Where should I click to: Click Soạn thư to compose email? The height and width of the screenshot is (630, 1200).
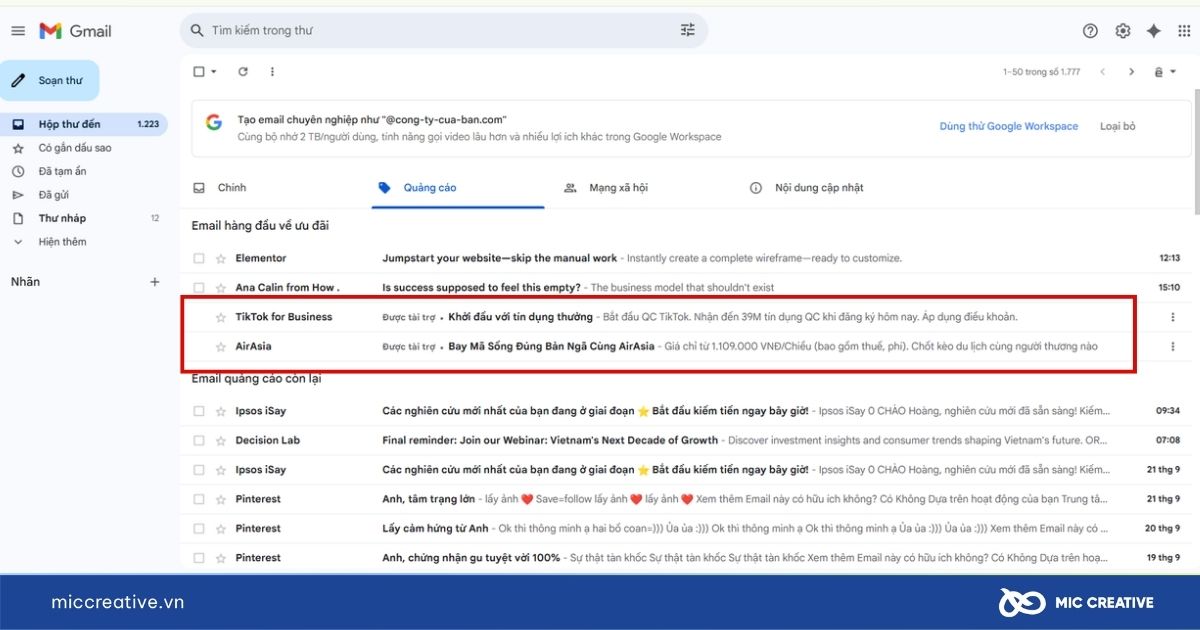[50, 80]
